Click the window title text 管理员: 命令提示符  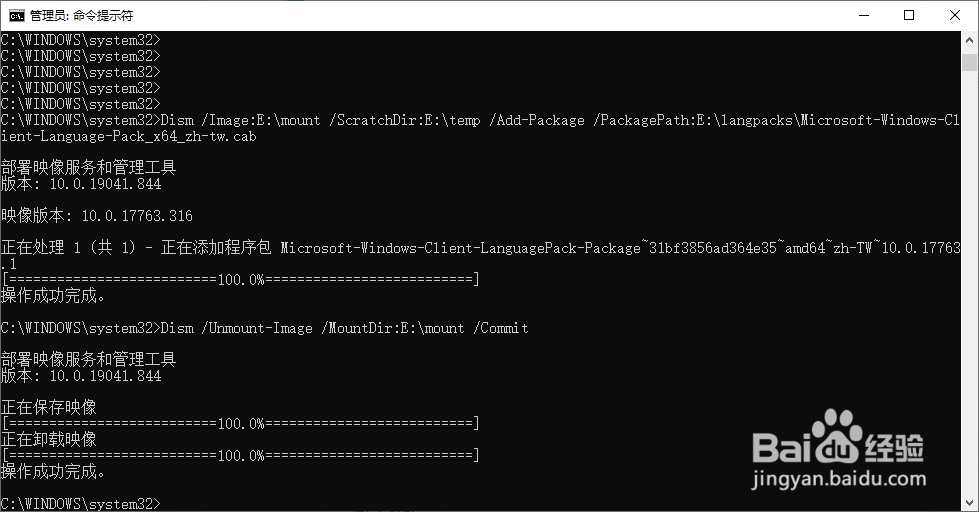(81, 15)
